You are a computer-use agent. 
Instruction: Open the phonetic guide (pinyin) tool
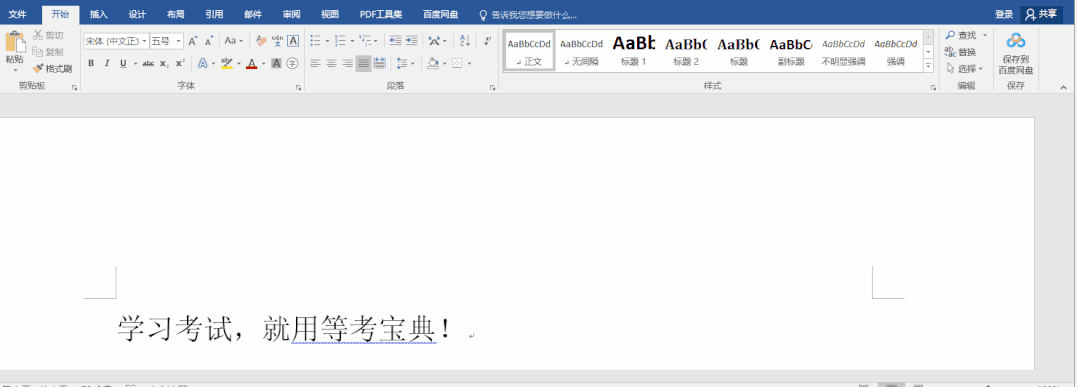click(x=277, y=41)
